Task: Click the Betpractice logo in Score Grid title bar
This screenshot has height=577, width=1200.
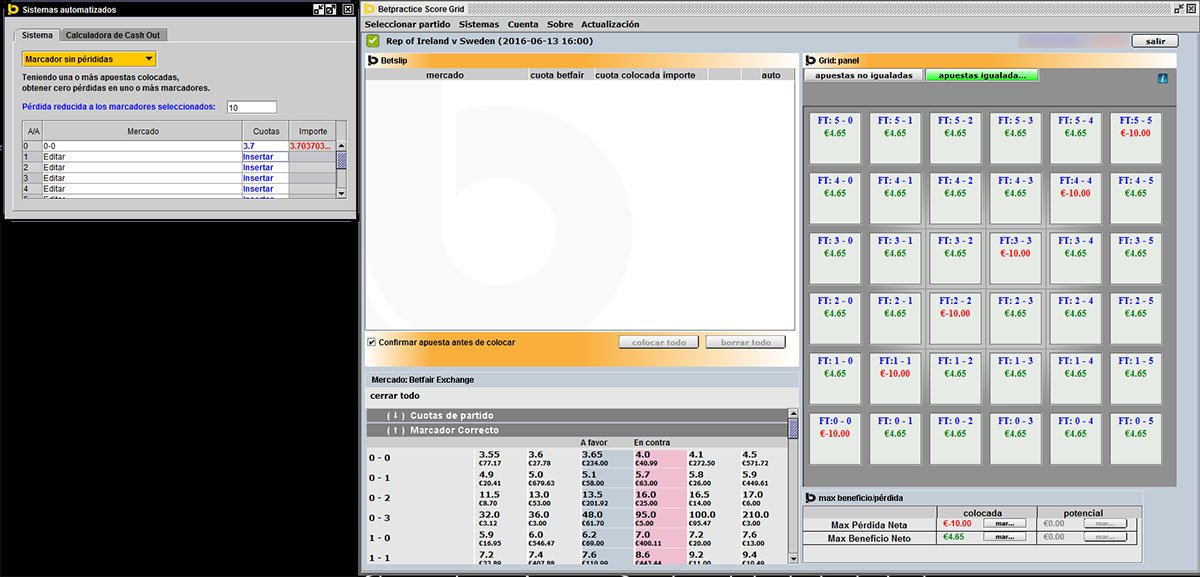Action: [x=369, y=8]
